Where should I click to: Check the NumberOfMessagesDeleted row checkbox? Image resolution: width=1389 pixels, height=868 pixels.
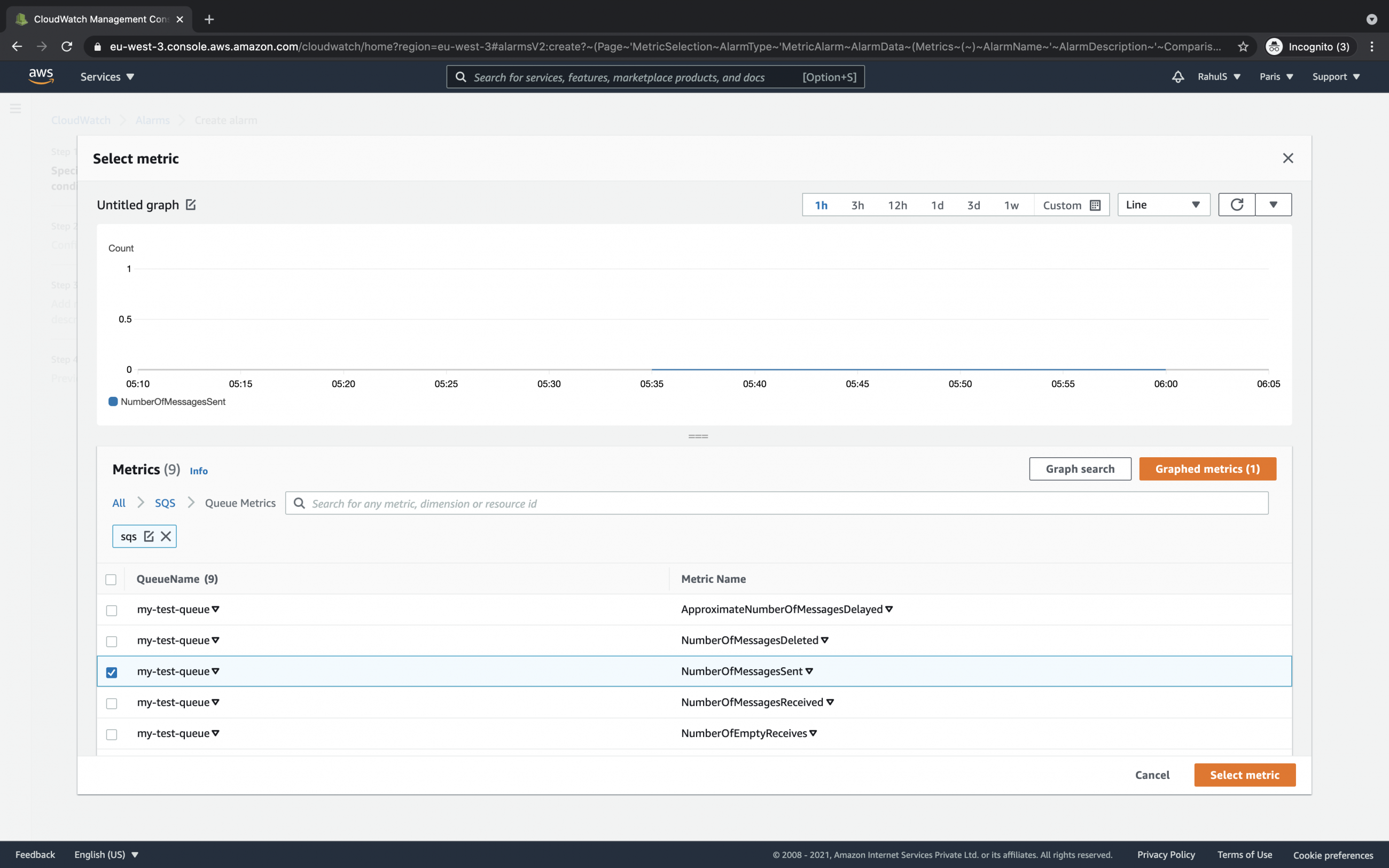[112, 641]
